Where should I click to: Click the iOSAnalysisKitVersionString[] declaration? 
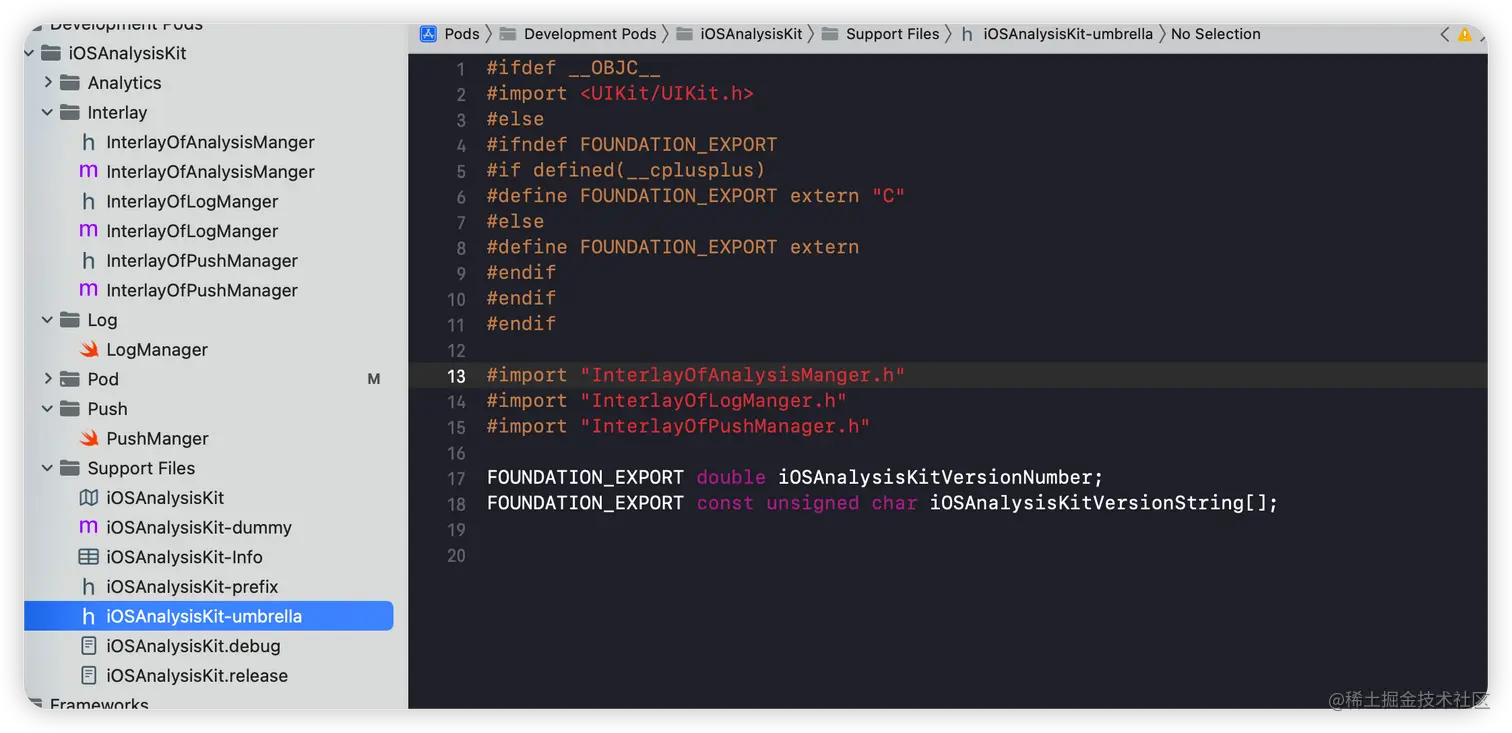pos(883,503)
